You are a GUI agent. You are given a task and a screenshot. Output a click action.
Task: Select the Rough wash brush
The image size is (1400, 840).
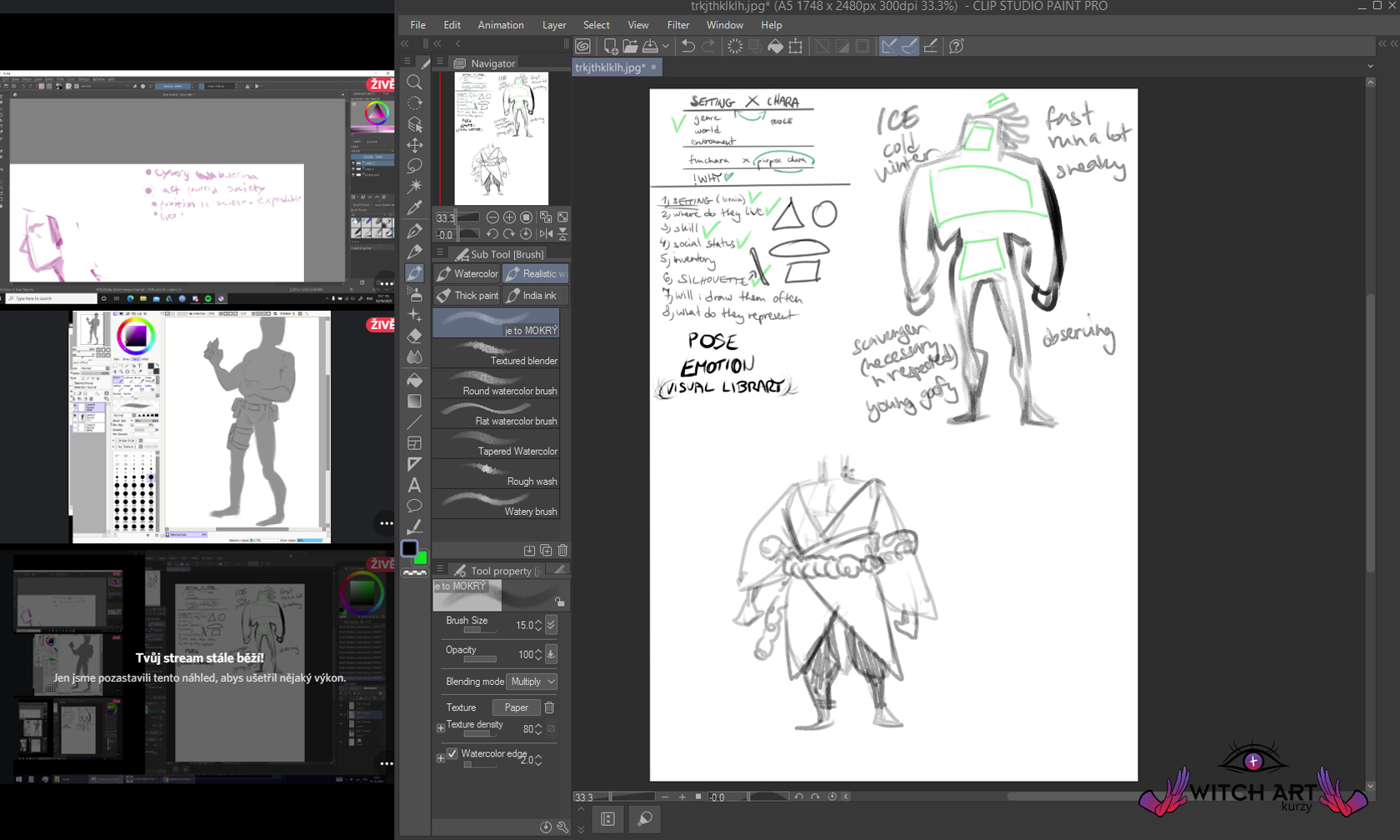[x=496, y=475]
